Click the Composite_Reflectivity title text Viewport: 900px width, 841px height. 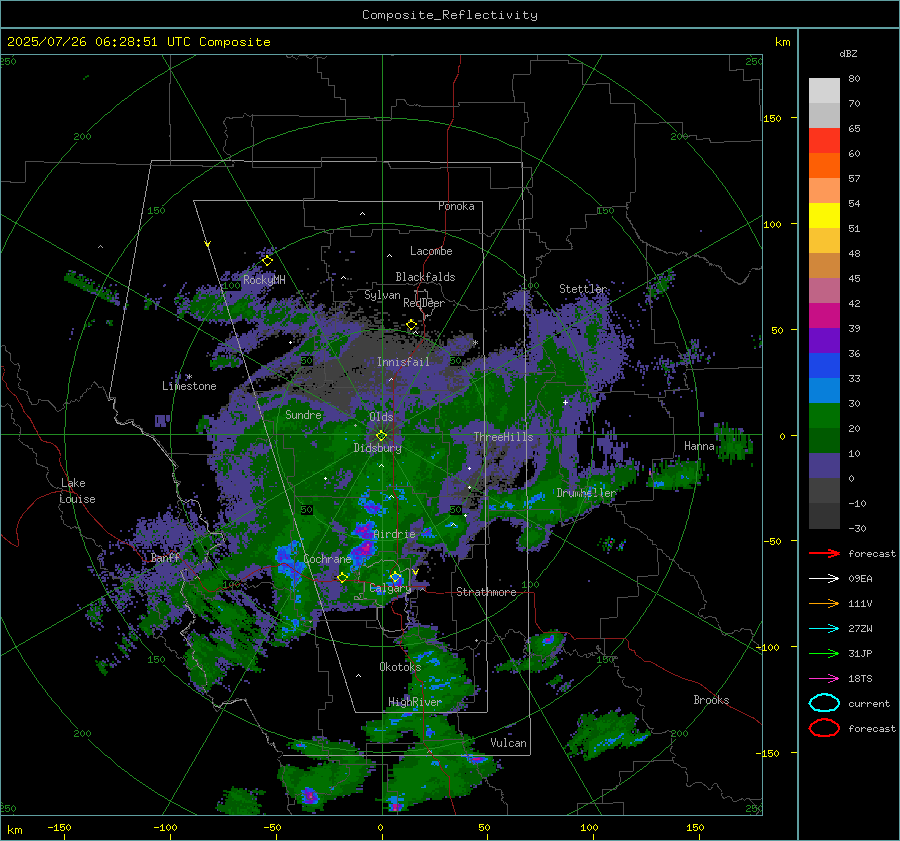tap(449, 15)
